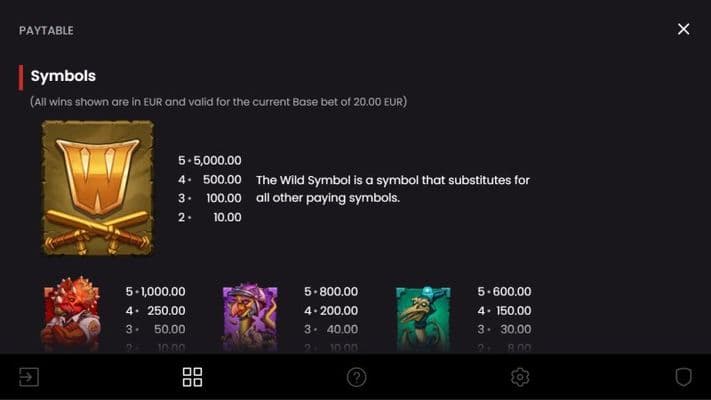Select the purple bird symbol
This screenshot has width=711, height=400.
(250, 317)
